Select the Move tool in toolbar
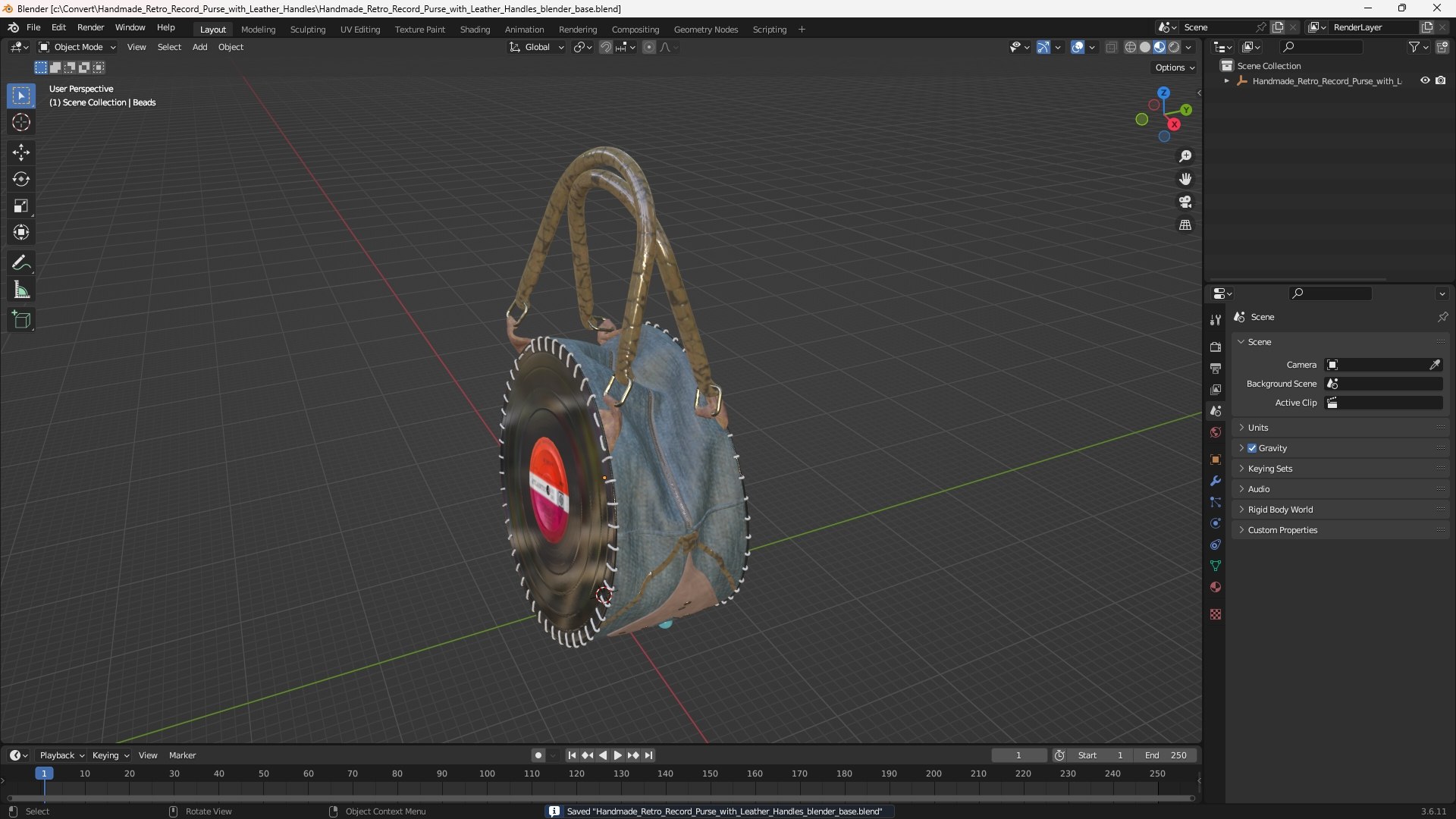 (21, 152)
